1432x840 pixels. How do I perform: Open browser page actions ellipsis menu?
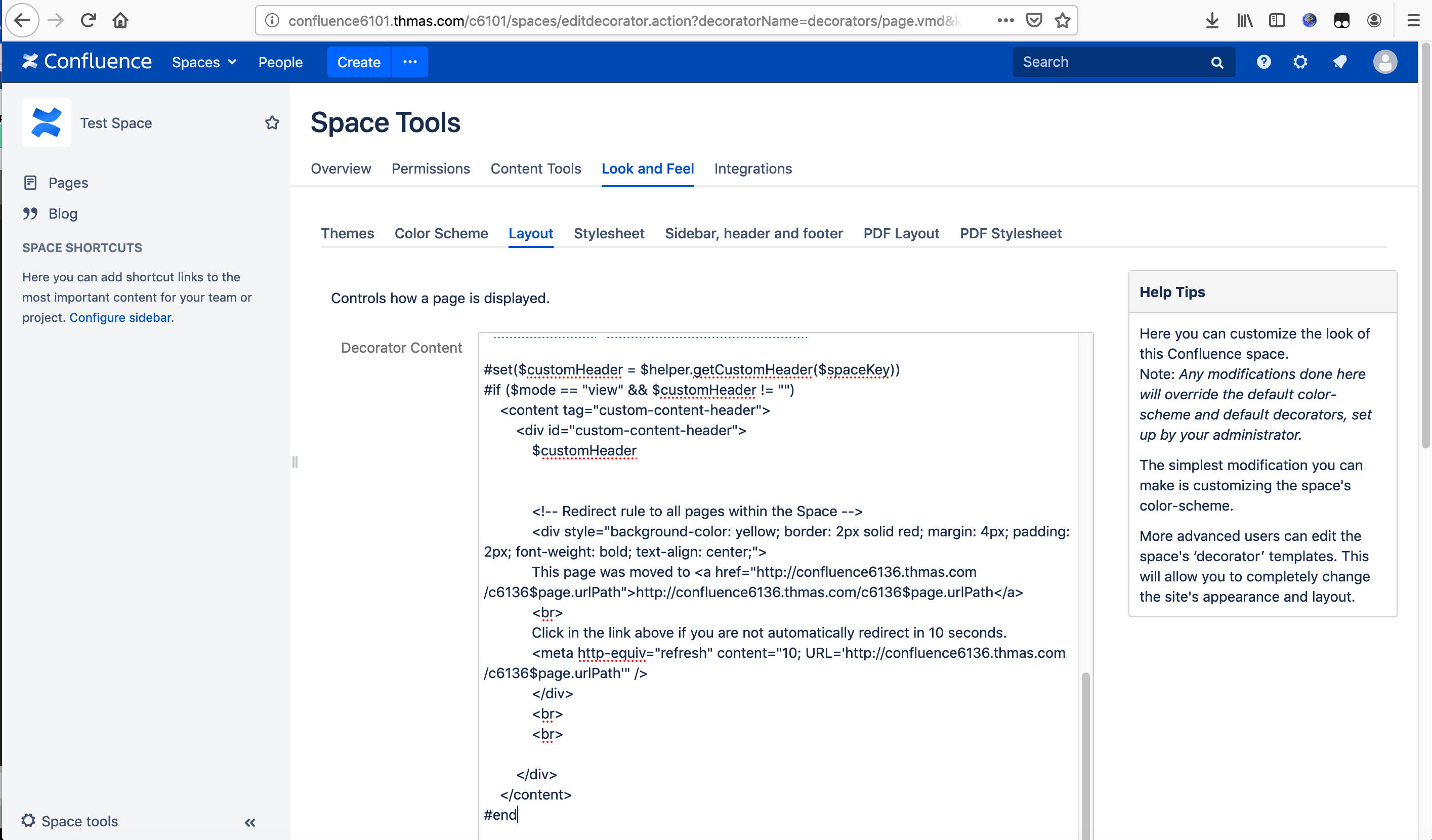tap(1005, 21)
